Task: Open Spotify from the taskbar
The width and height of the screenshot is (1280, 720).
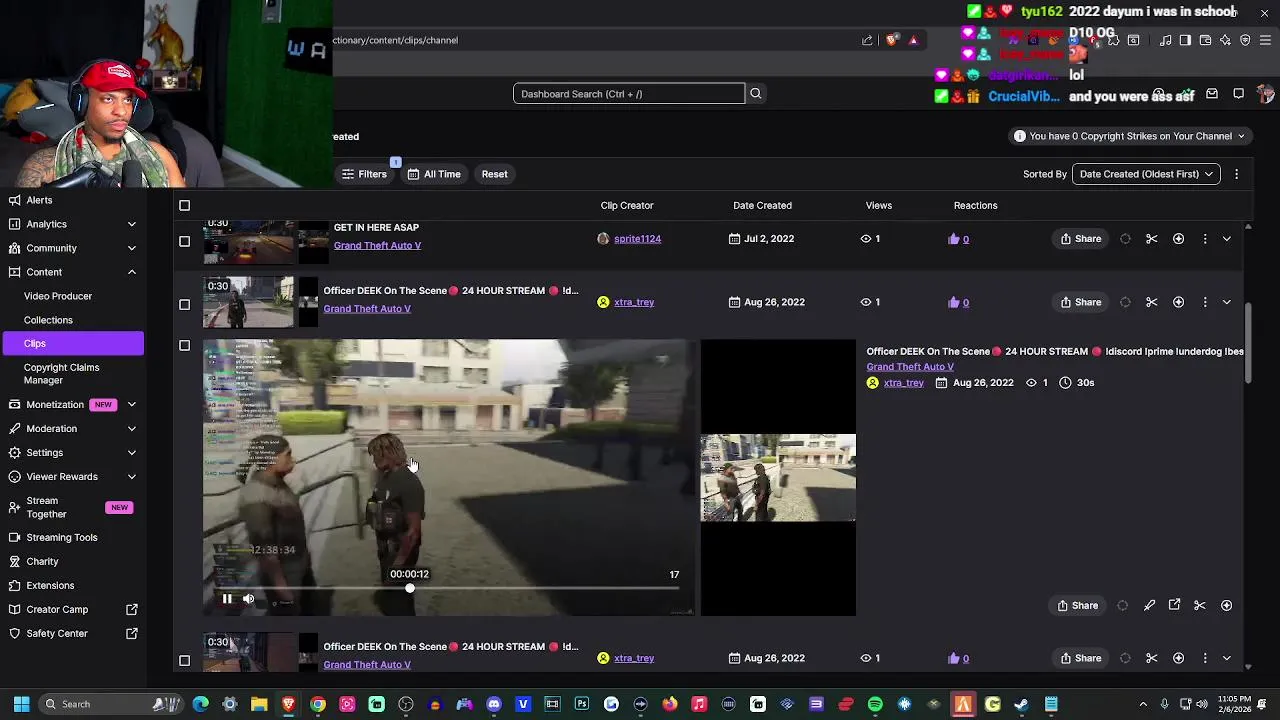Action: 875,704
